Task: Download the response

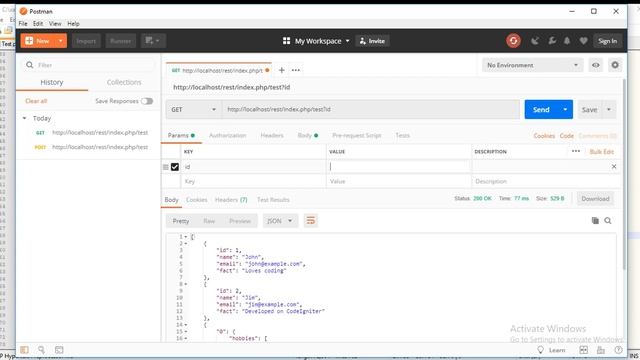Action: pos(595,199)
